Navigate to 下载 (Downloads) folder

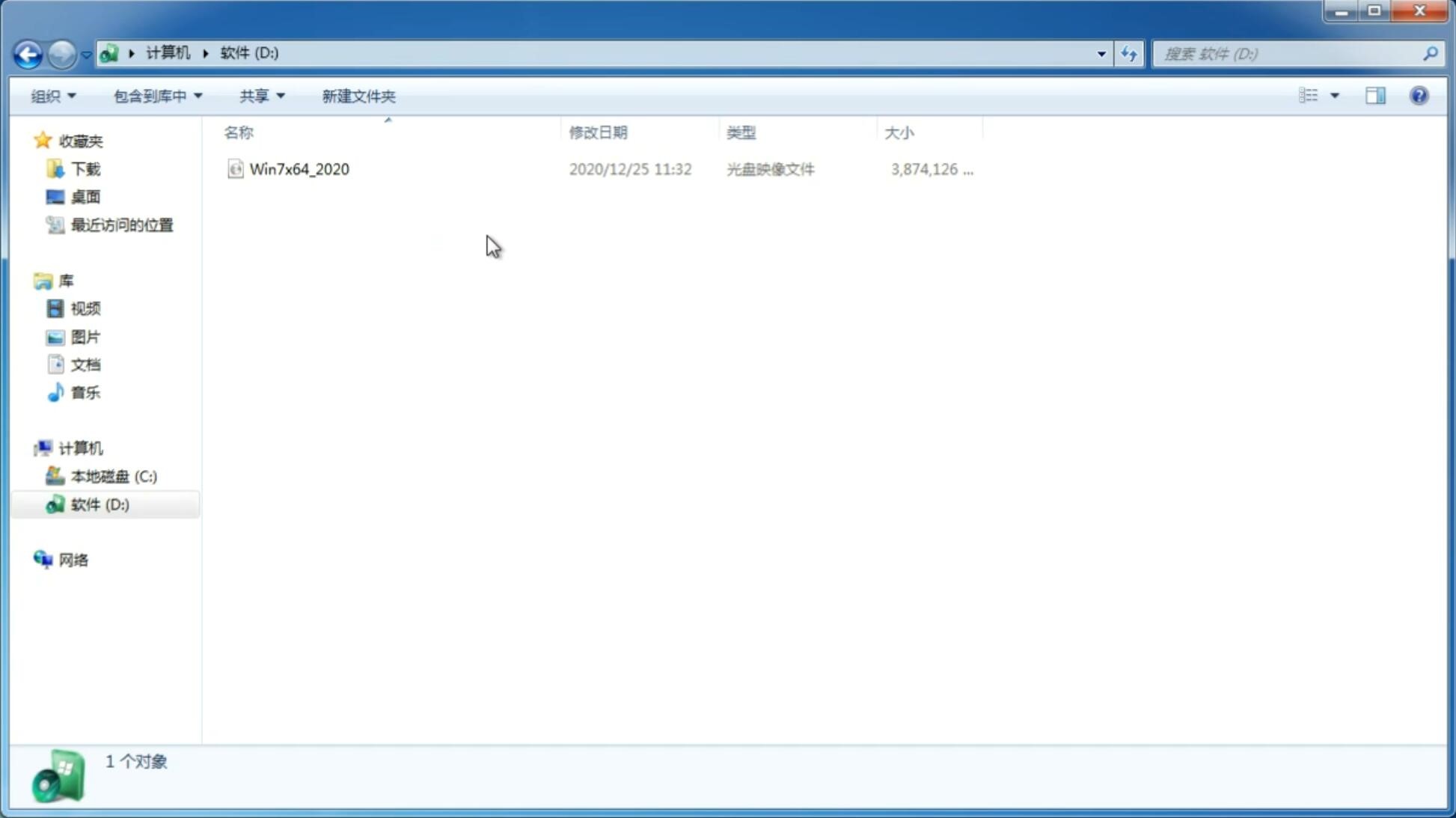tap(84, 168)
